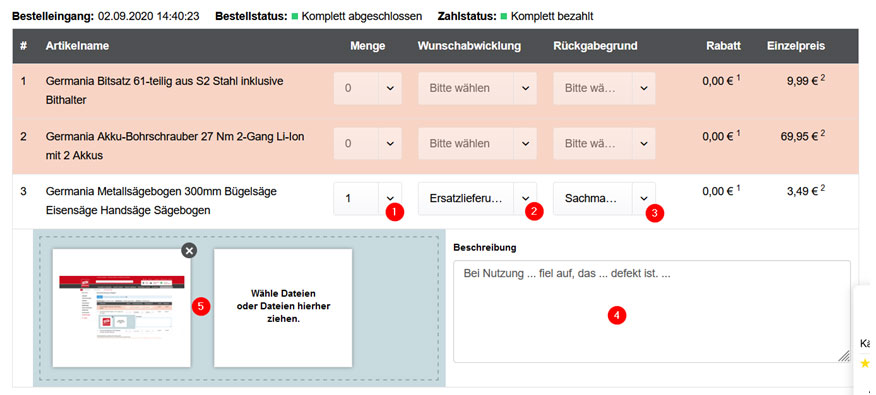Select the uploaded screenshot thumbnail
Screen dimensions: 876x395
(x=121, y=308)
